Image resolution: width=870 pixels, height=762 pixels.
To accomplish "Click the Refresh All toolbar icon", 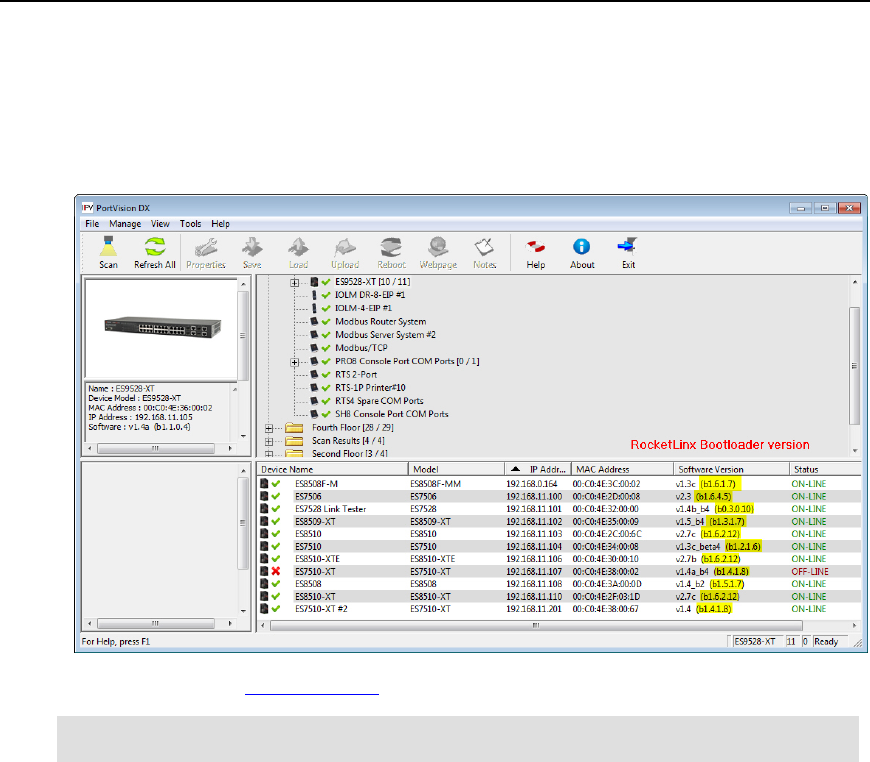I will click(x=155, y=253).
